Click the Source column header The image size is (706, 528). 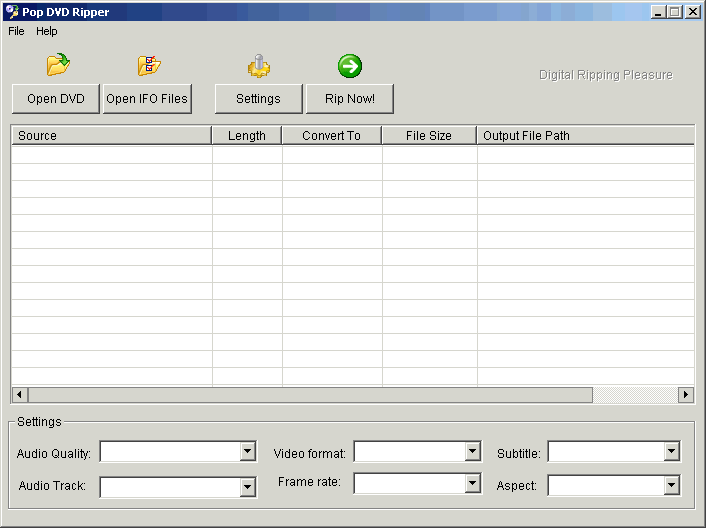pyautogui.click(x=112, y=135)
